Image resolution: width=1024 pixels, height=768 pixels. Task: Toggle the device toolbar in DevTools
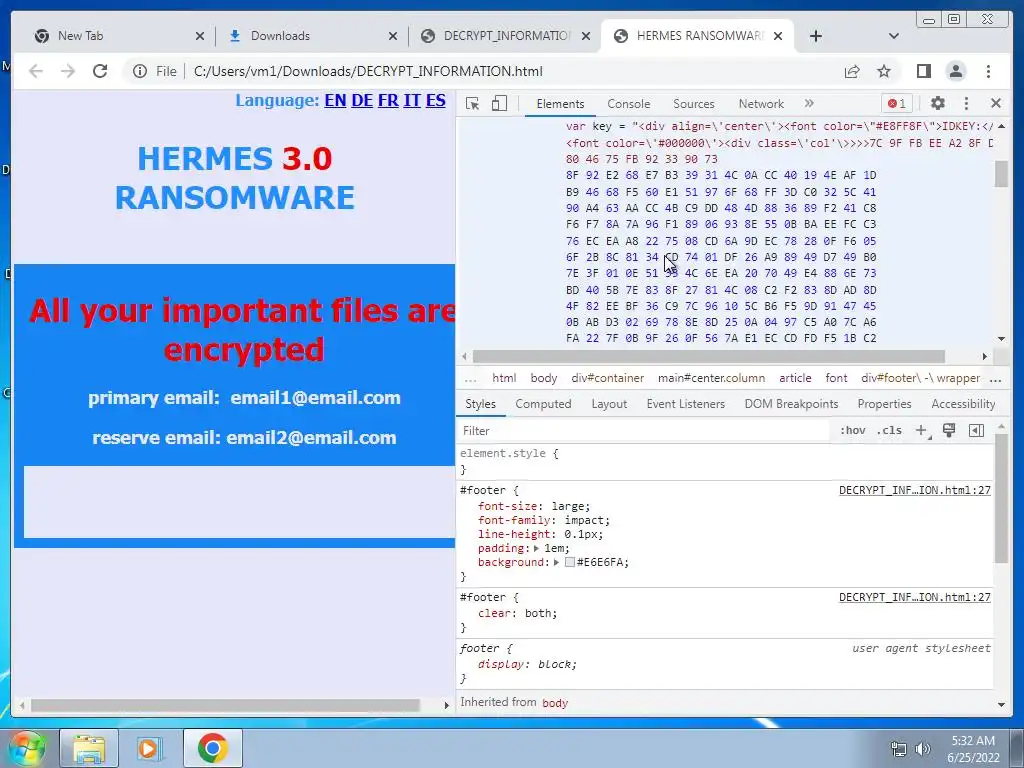click(499, 103)
